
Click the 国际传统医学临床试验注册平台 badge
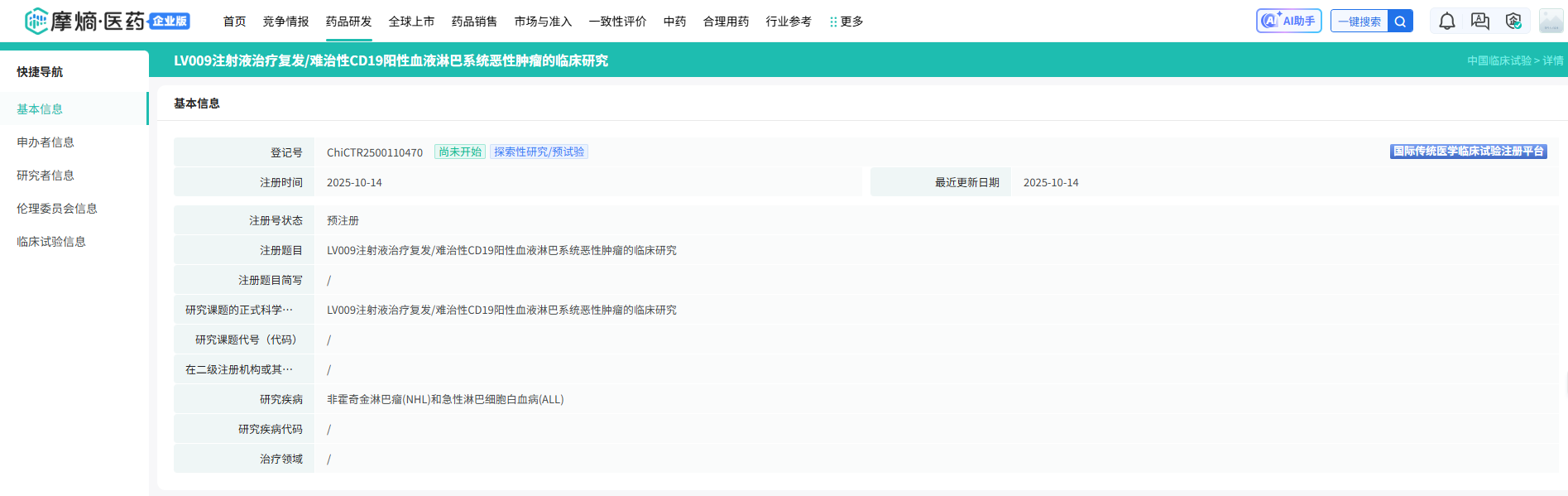click(1468, 152)
